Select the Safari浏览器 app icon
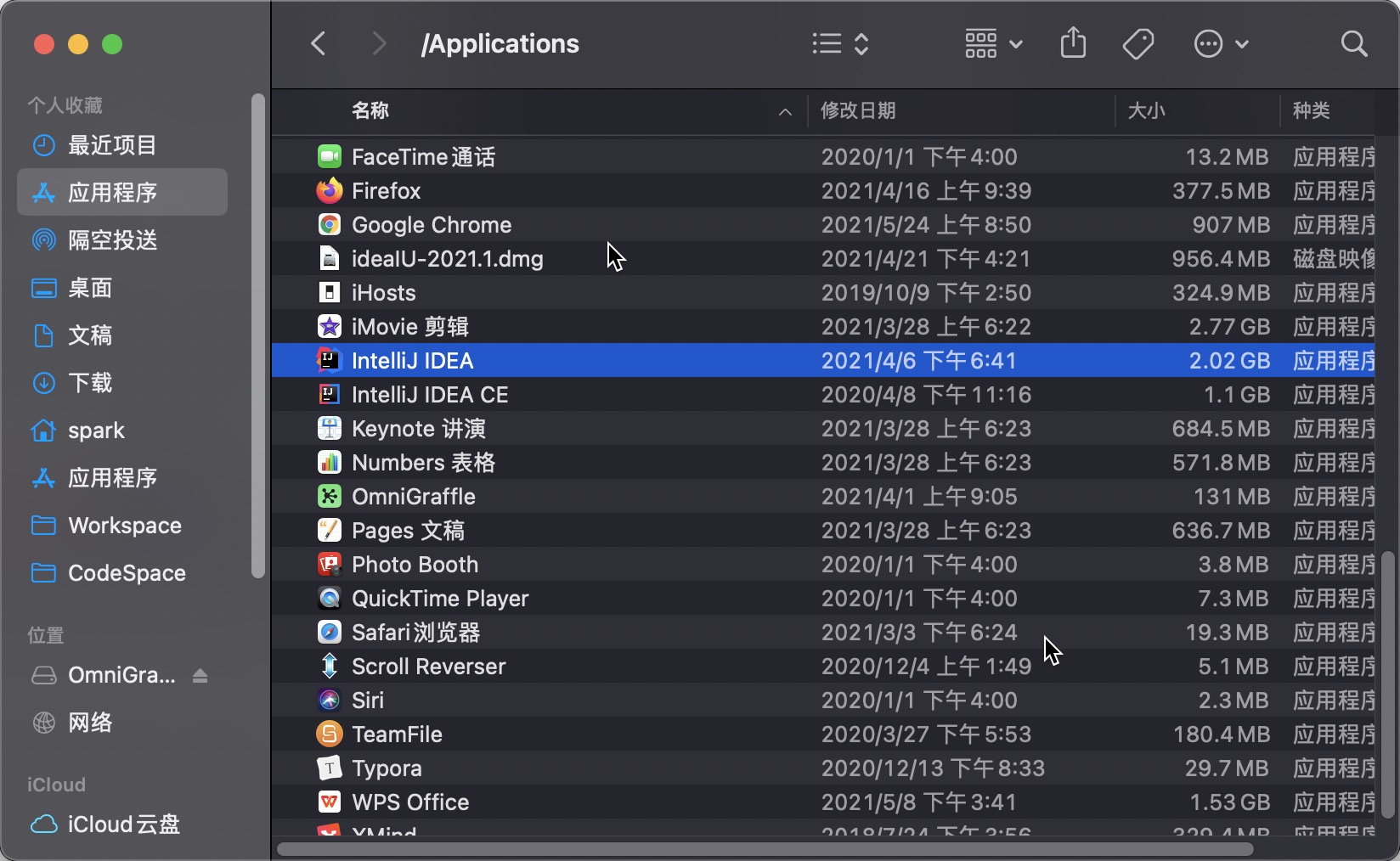 pyautogui.click(x=330, y=633)
